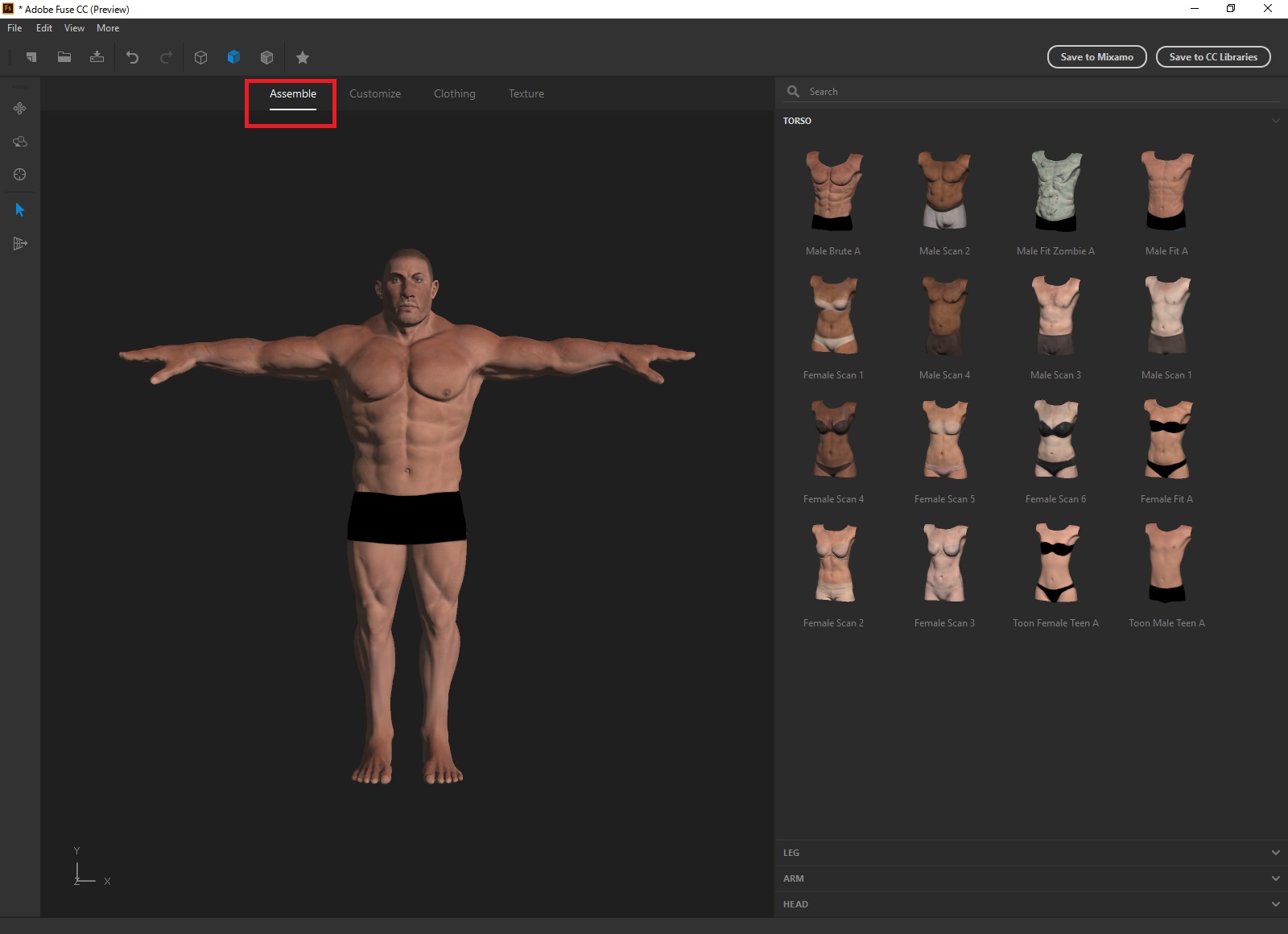The image size is (1288, 934).
Task: Select the Move tool in the left sidebar
Action: tap(19, 108)
